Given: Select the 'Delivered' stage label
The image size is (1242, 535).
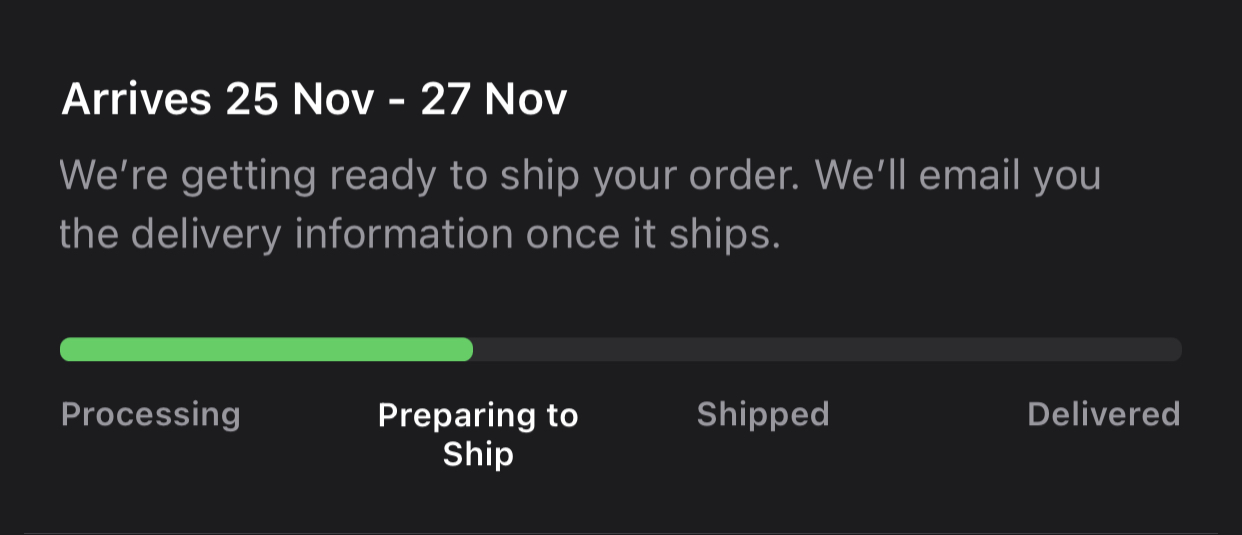Looking at the screenshot, I should point(1103,414).
